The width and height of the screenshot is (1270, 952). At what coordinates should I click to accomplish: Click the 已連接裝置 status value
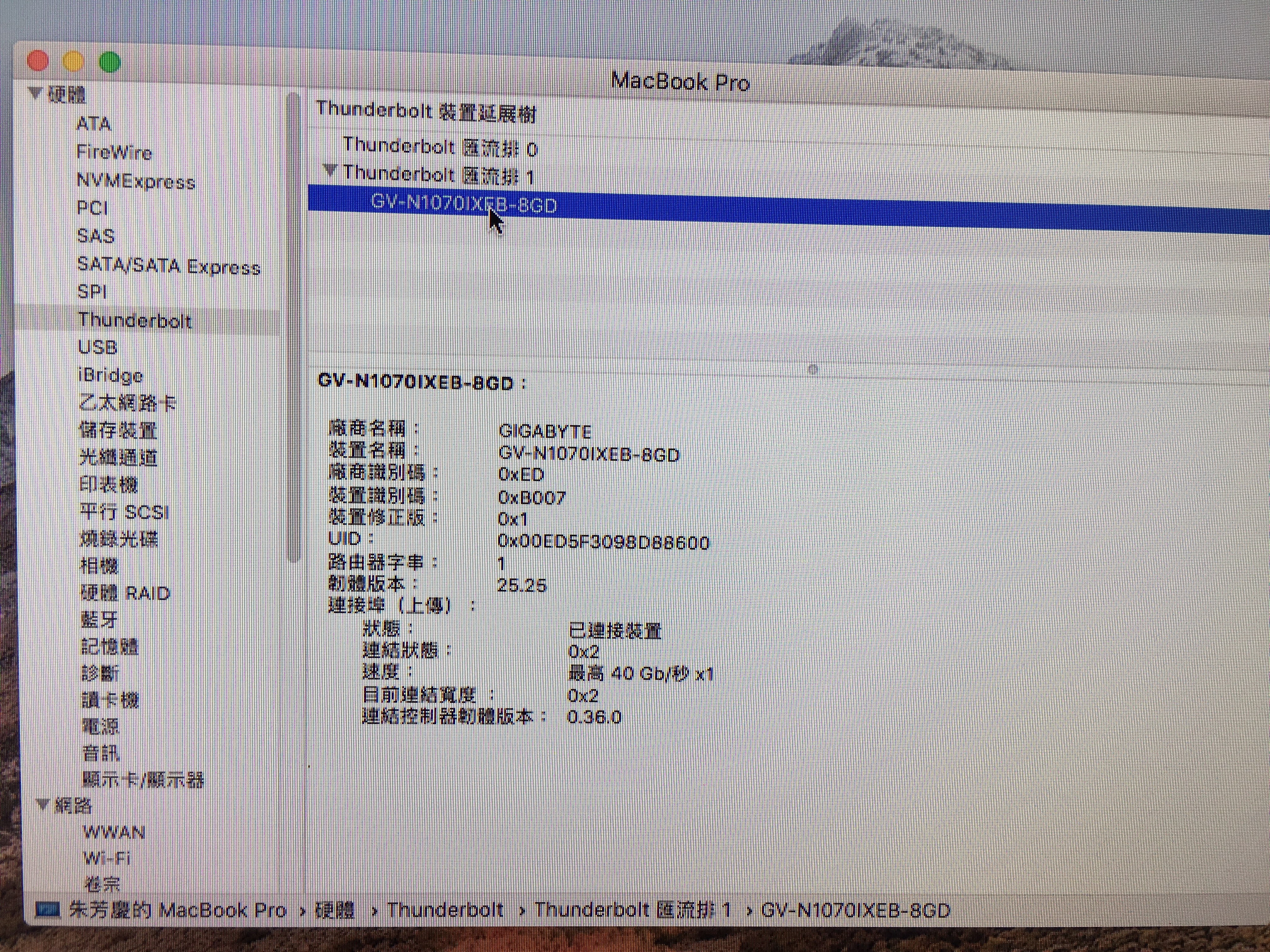(x=615, y=631)
